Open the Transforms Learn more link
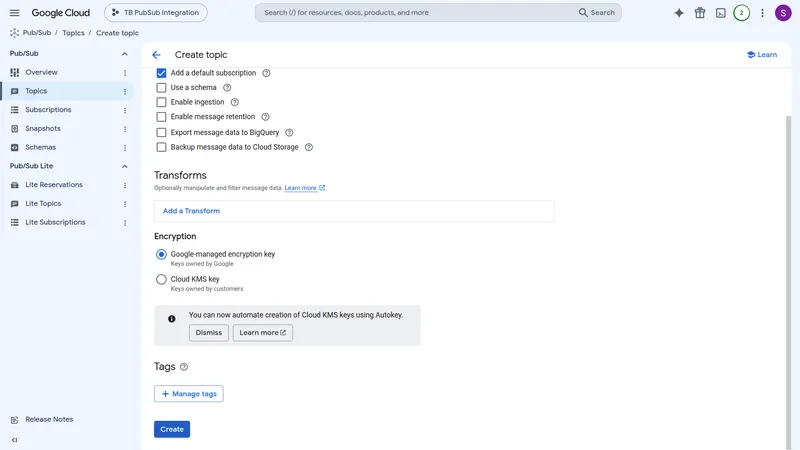 [305, 188]
